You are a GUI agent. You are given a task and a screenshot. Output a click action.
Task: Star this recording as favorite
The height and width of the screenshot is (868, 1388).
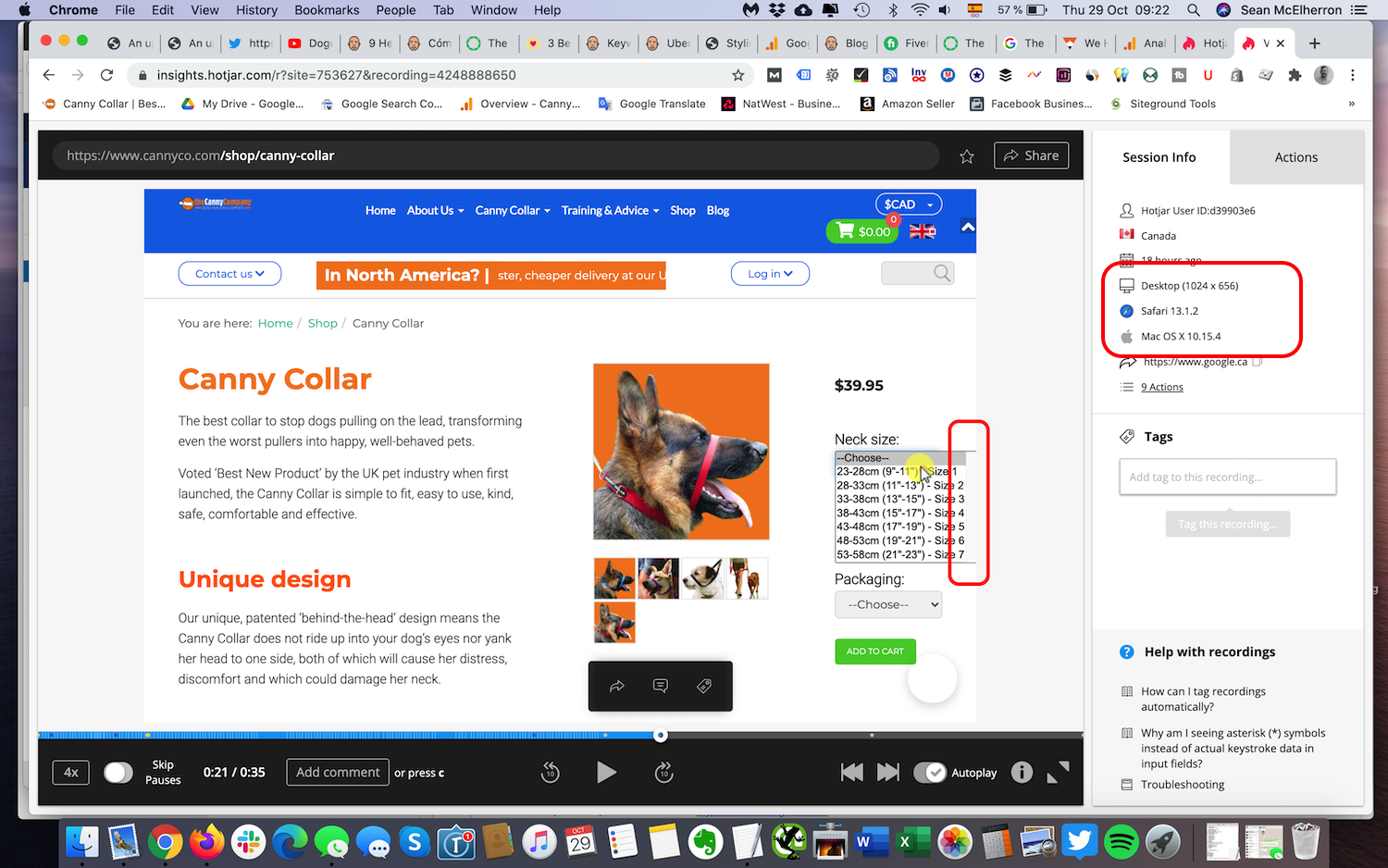[x=967, y=156]
